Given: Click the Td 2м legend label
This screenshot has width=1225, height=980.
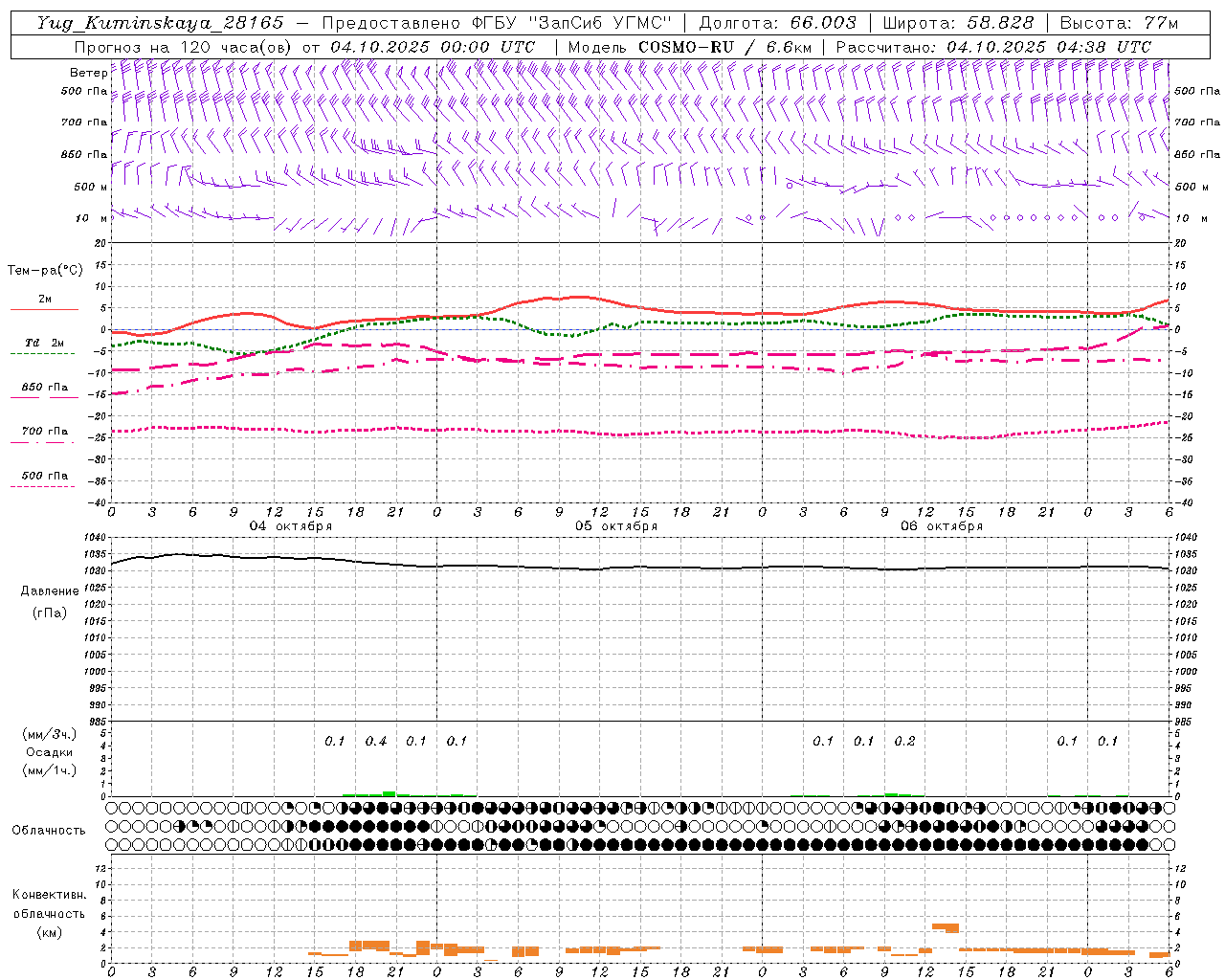Looking at the screenshot, I should (x=45, y=343).
